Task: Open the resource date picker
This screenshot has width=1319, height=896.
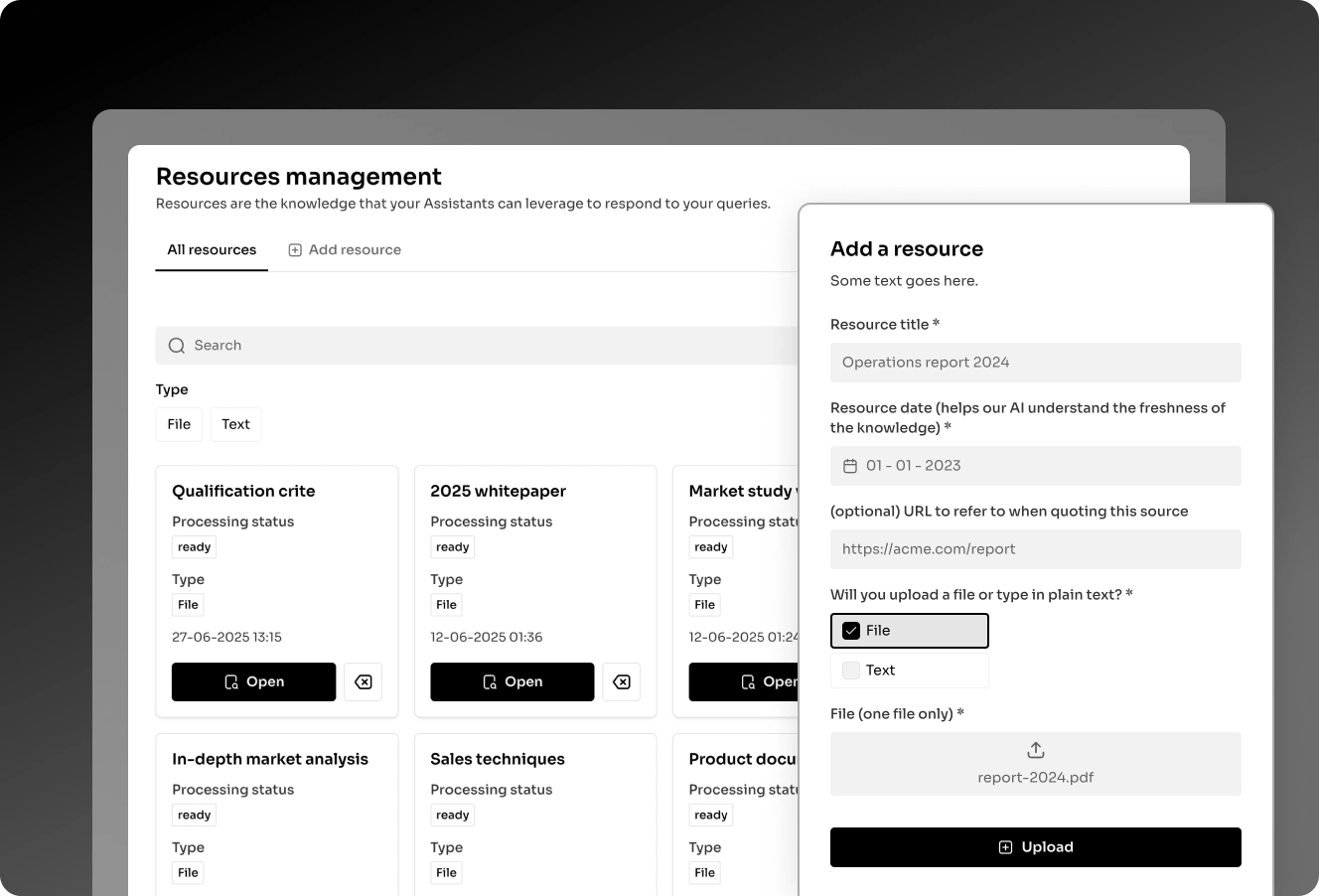Action: [x=1036, y=465]
